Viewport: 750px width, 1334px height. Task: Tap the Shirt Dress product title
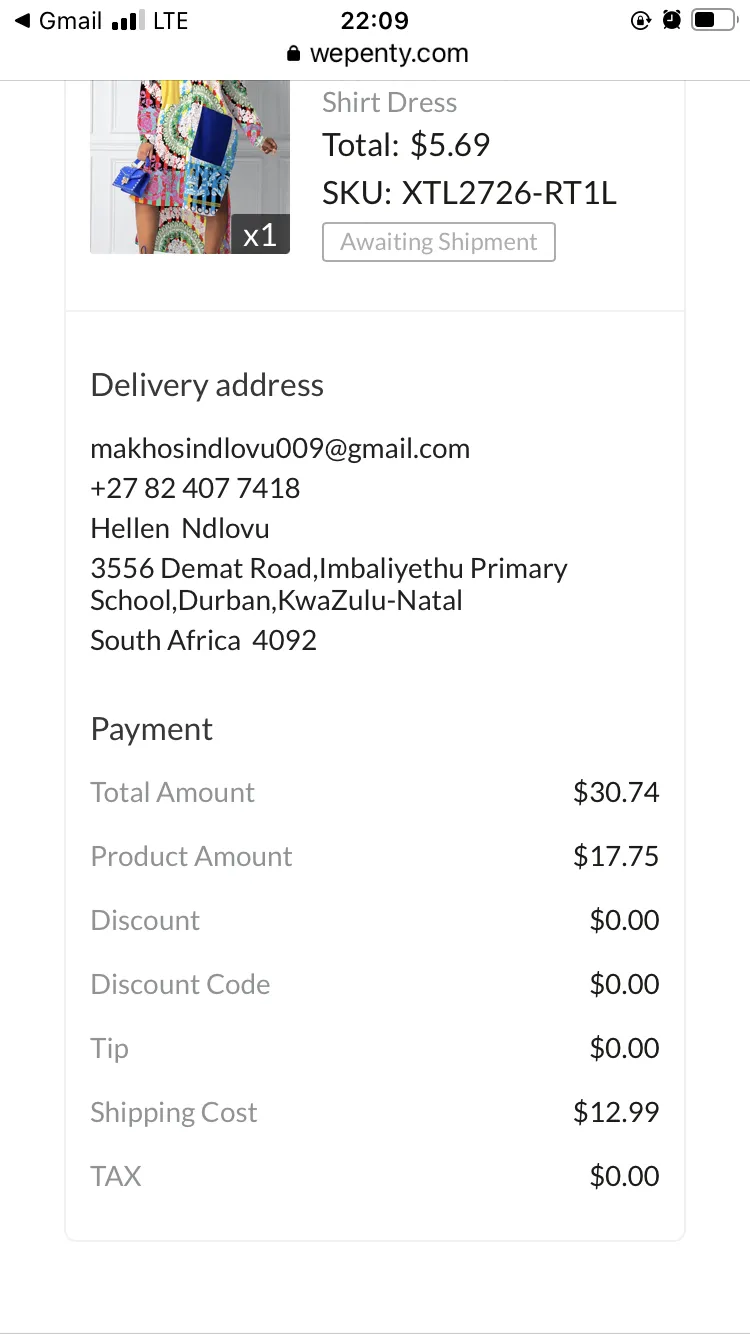coord(389,102)
